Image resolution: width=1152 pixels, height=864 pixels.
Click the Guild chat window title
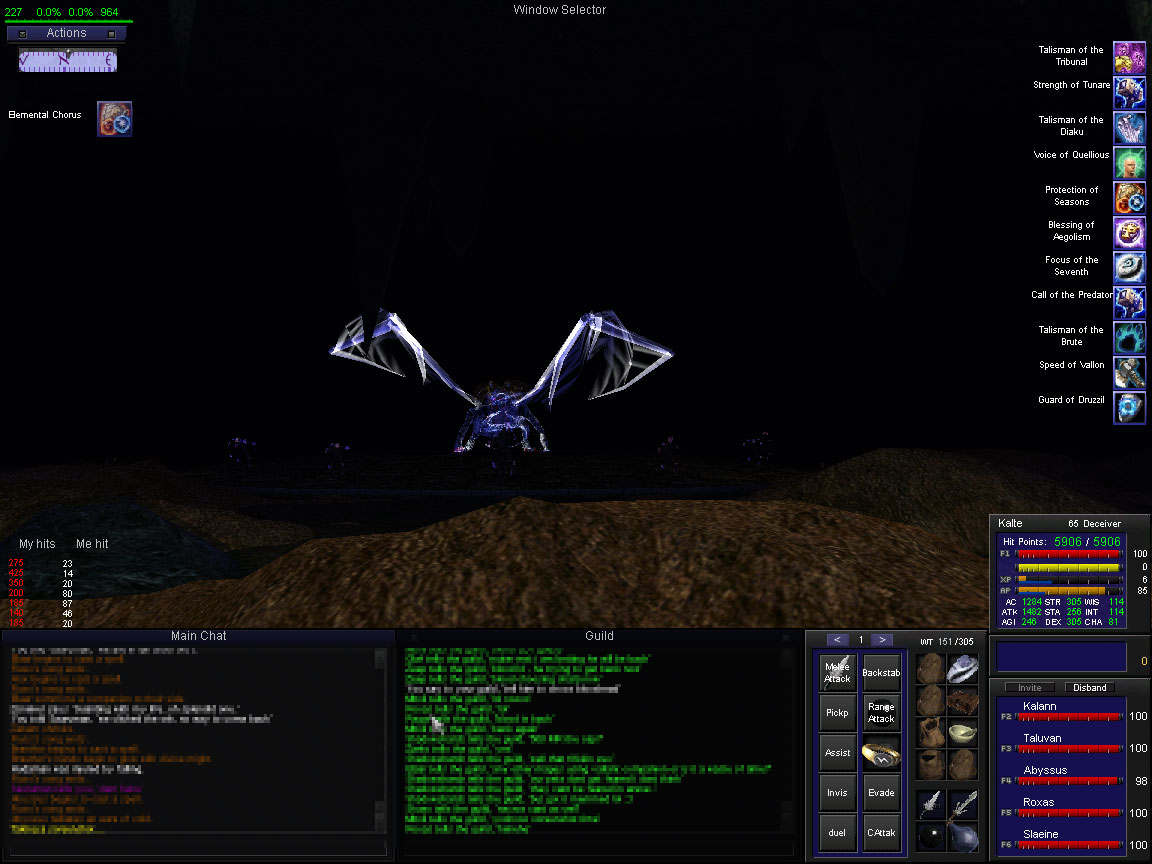pos(599,636)
